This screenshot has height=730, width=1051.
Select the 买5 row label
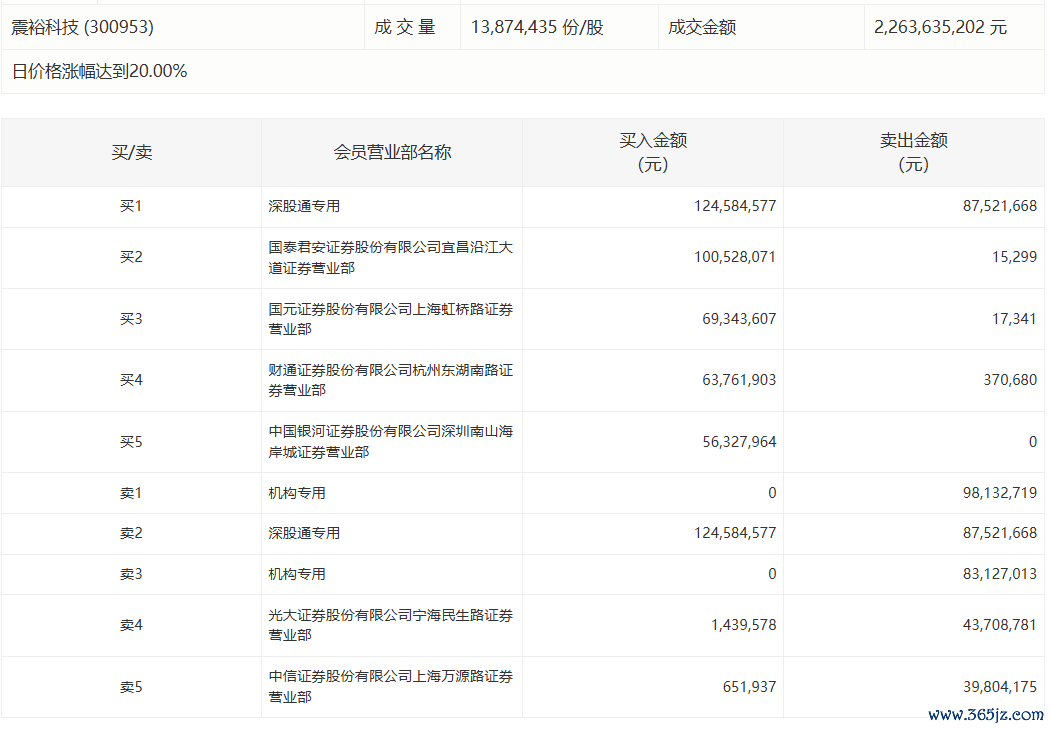tap(131, 442)
